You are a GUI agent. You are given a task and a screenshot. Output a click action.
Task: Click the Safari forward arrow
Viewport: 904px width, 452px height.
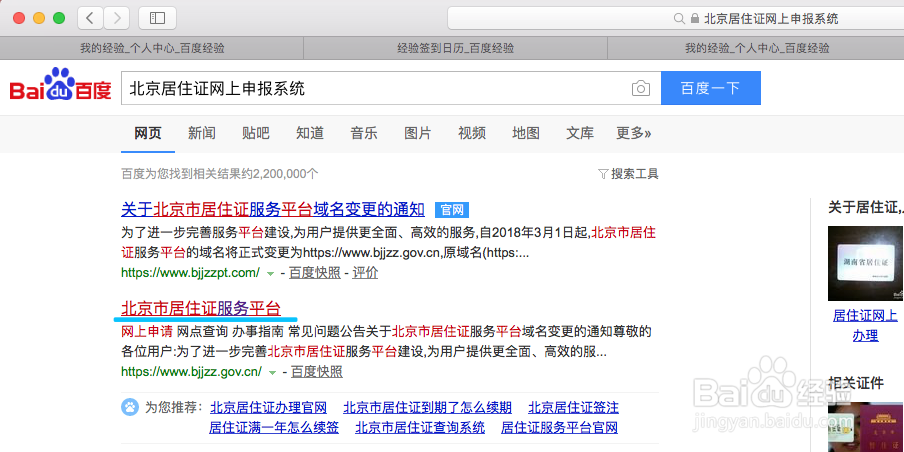click(117, 18)
